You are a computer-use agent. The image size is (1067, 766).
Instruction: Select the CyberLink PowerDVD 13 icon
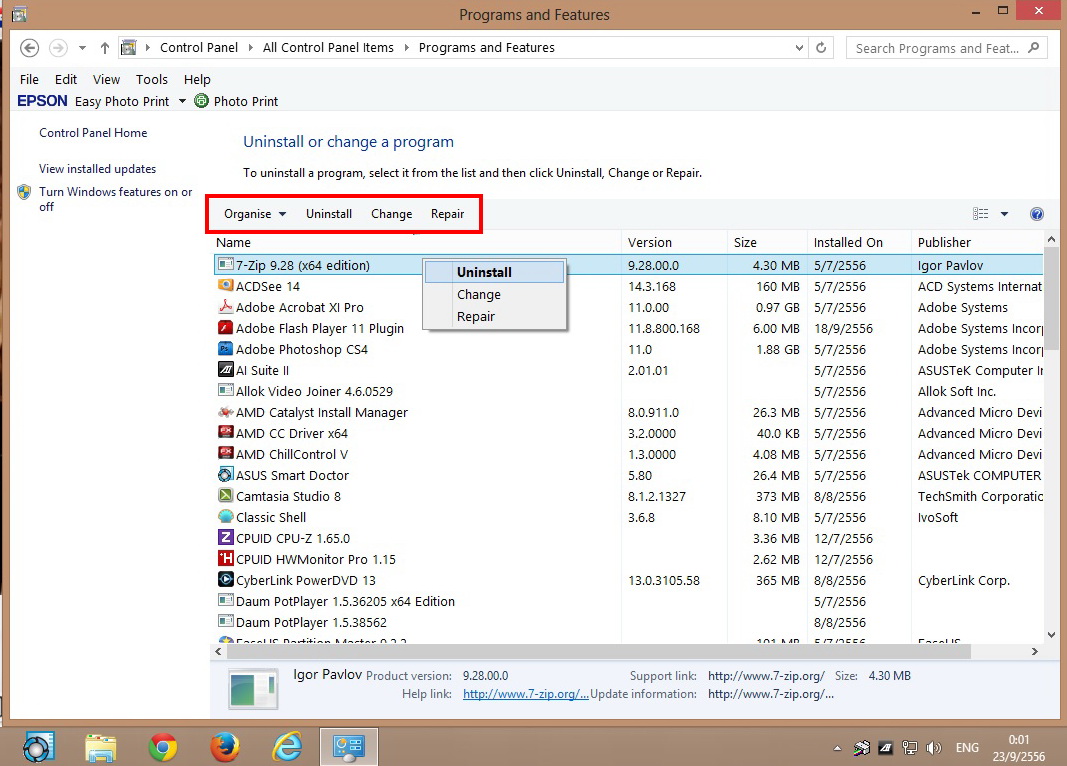pyautogui.click(x=225, y=580)
